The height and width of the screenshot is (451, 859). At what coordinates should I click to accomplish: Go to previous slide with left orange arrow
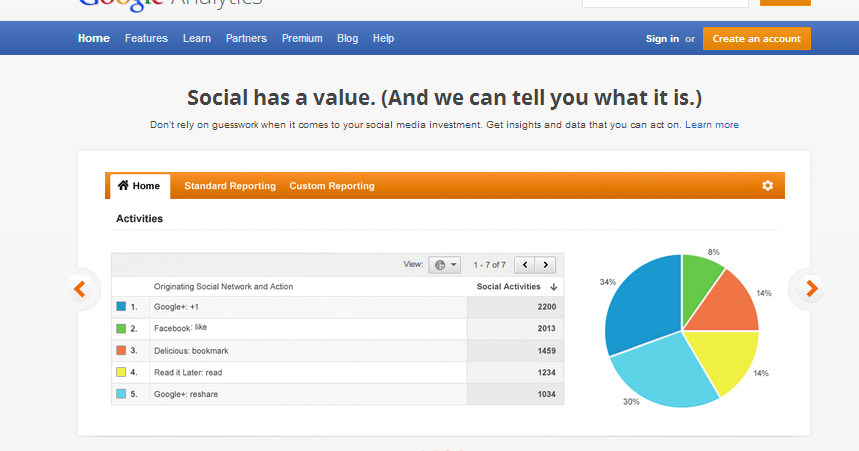[x=80, y=289]
